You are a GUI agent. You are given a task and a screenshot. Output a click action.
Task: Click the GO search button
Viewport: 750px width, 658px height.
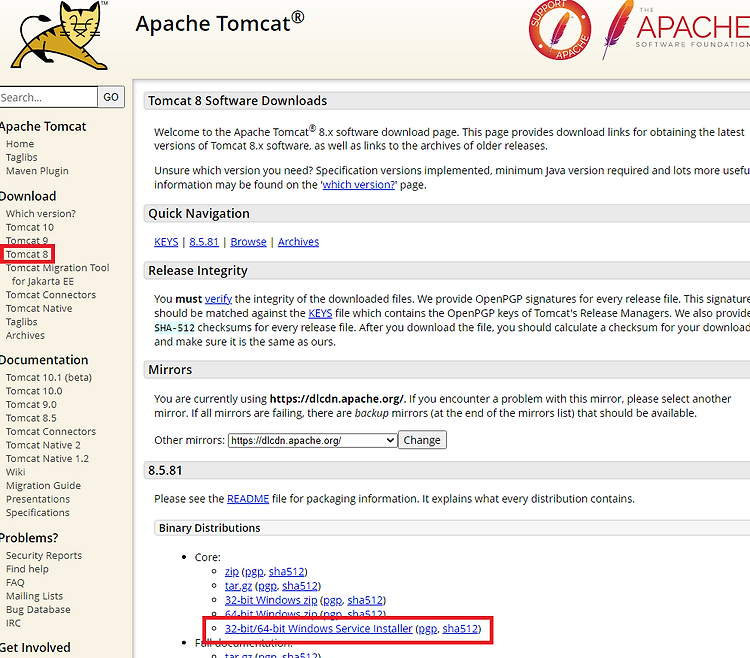point(111,97)
